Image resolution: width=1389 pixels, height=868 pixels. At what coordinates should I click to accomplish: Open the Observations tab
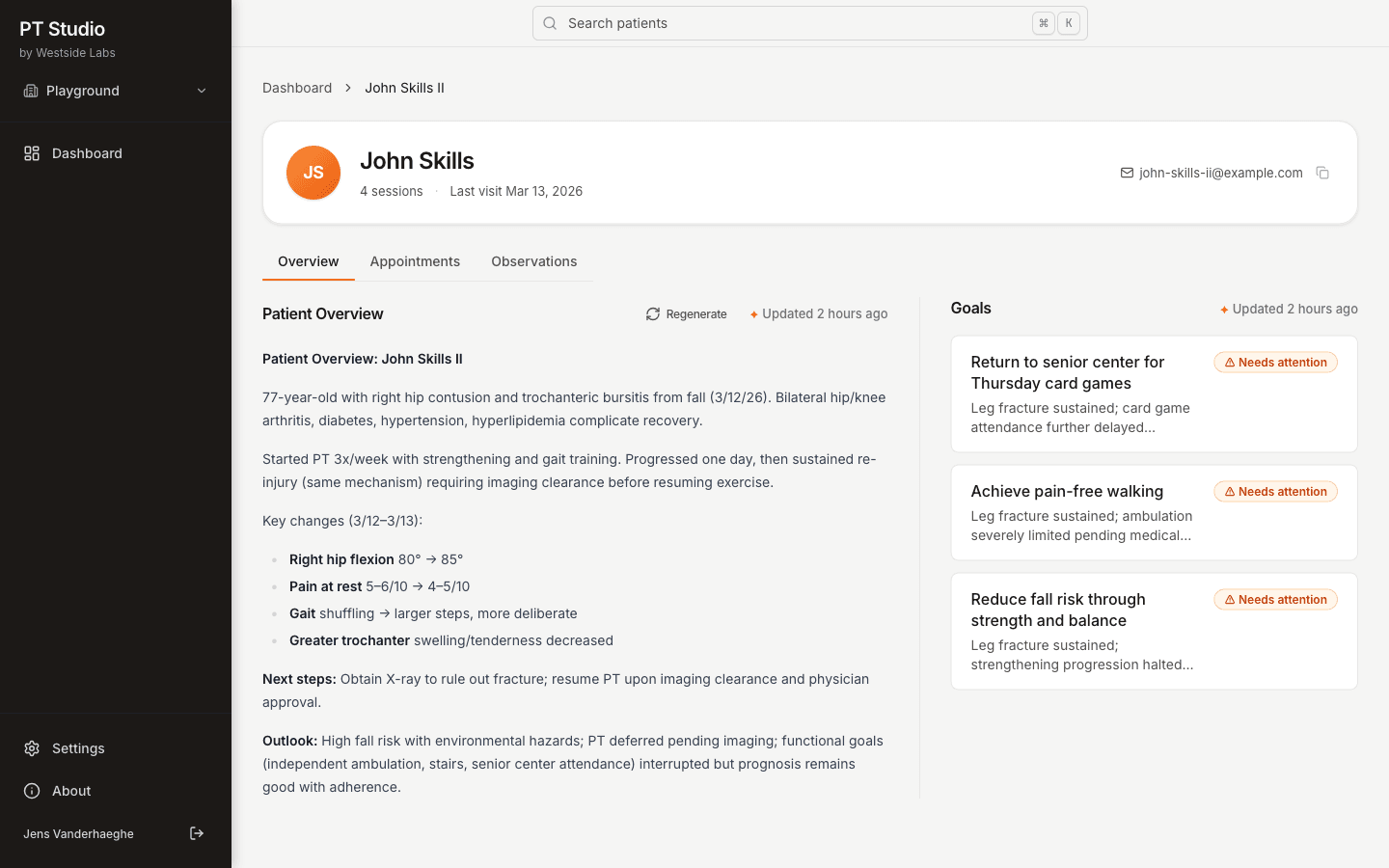[533, 261]
